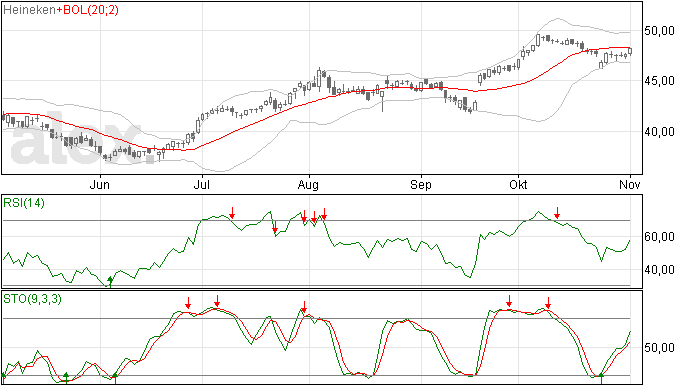Click the green buy arrow on RSI
Viewport: 690px width, 387px height.
(110, 282)
